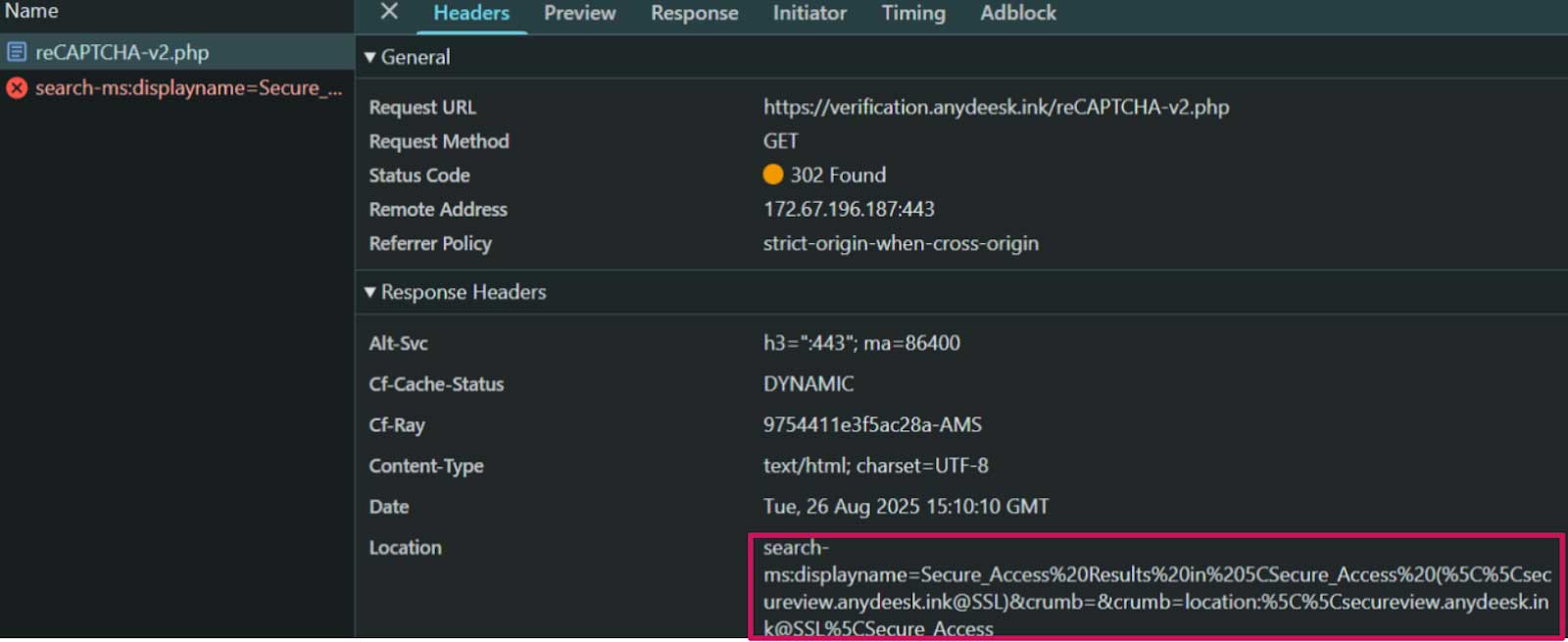This screenshot has width=1568, height=642.
Task: Collapse the Response Headers section
Action: pyautogui.click(x=370, y=292)
